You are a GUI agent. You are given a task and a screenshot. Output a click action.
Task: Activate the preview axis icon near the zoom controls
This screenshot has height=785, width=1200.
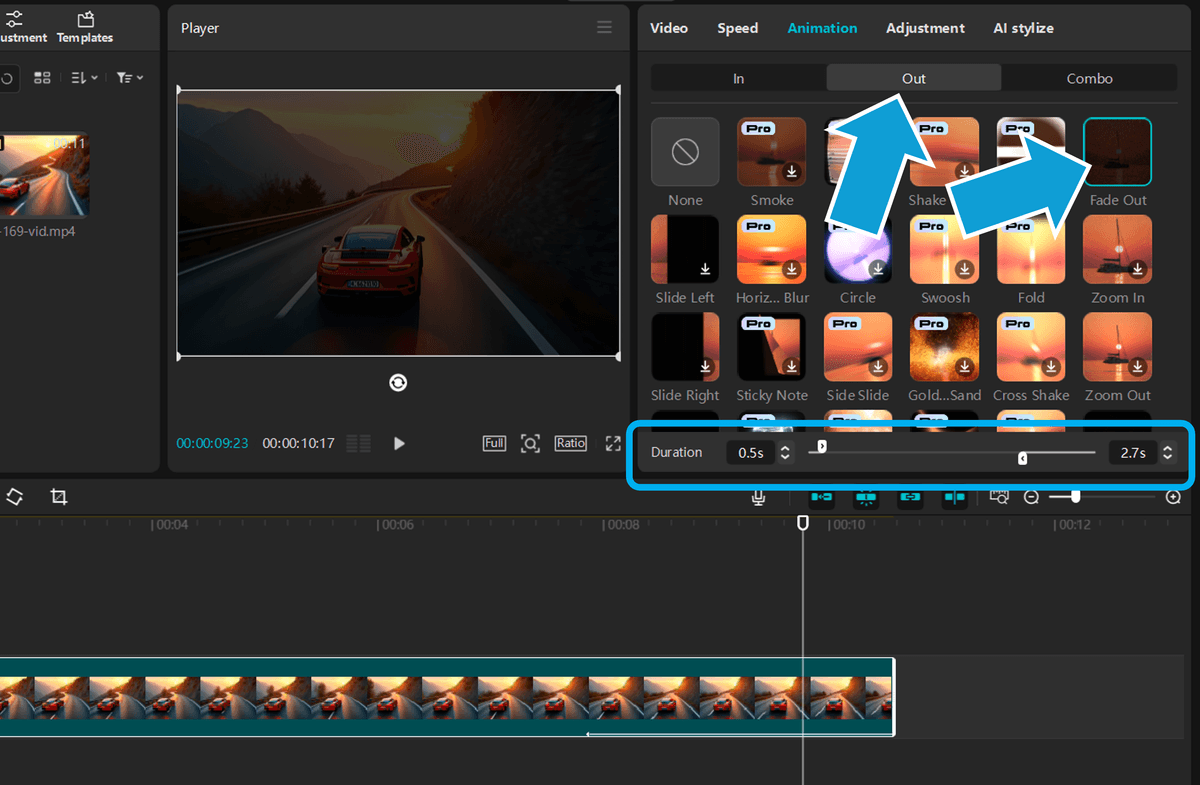click(999, 497)
